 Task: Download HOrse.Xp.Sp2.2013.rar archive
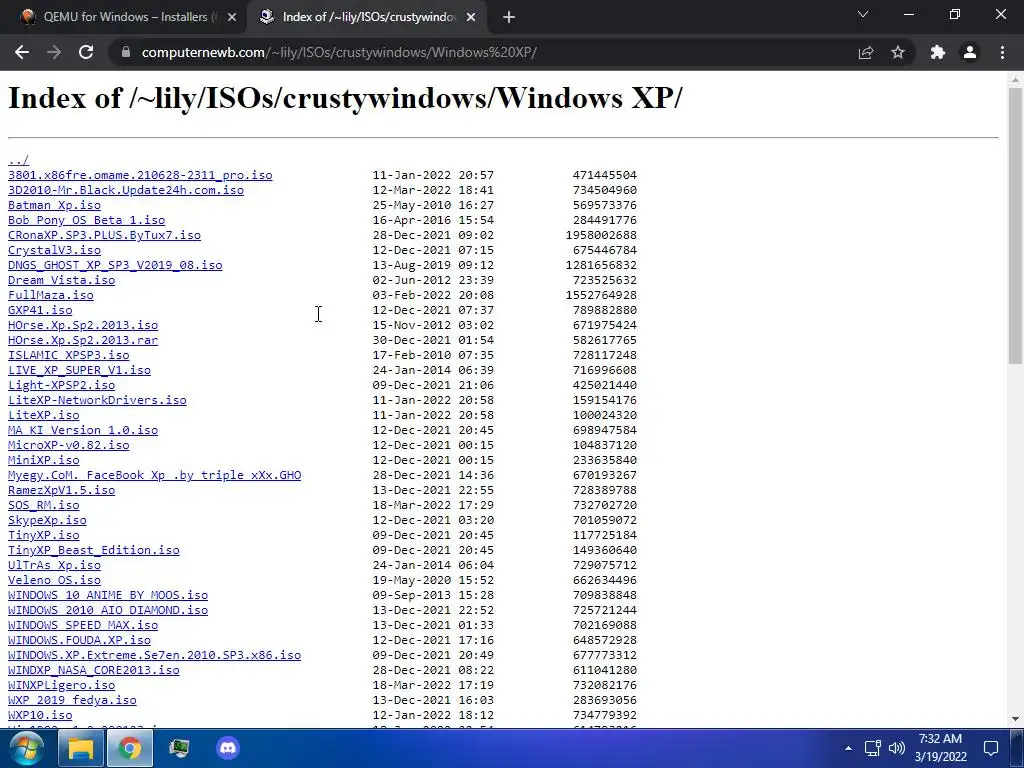point(83,340)
